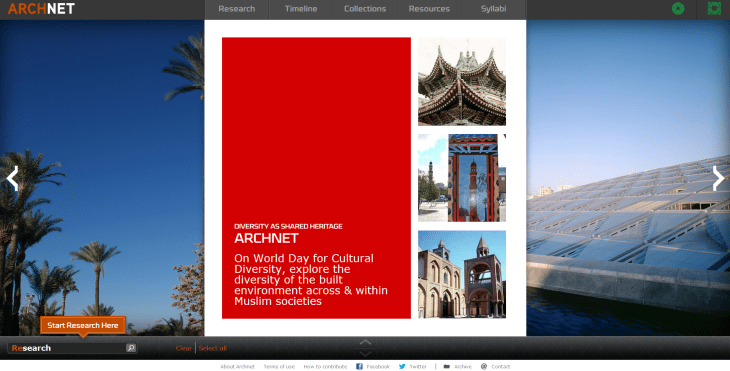Click the Archive folder icon
730x371 pixels.
(x=446, y=367)
